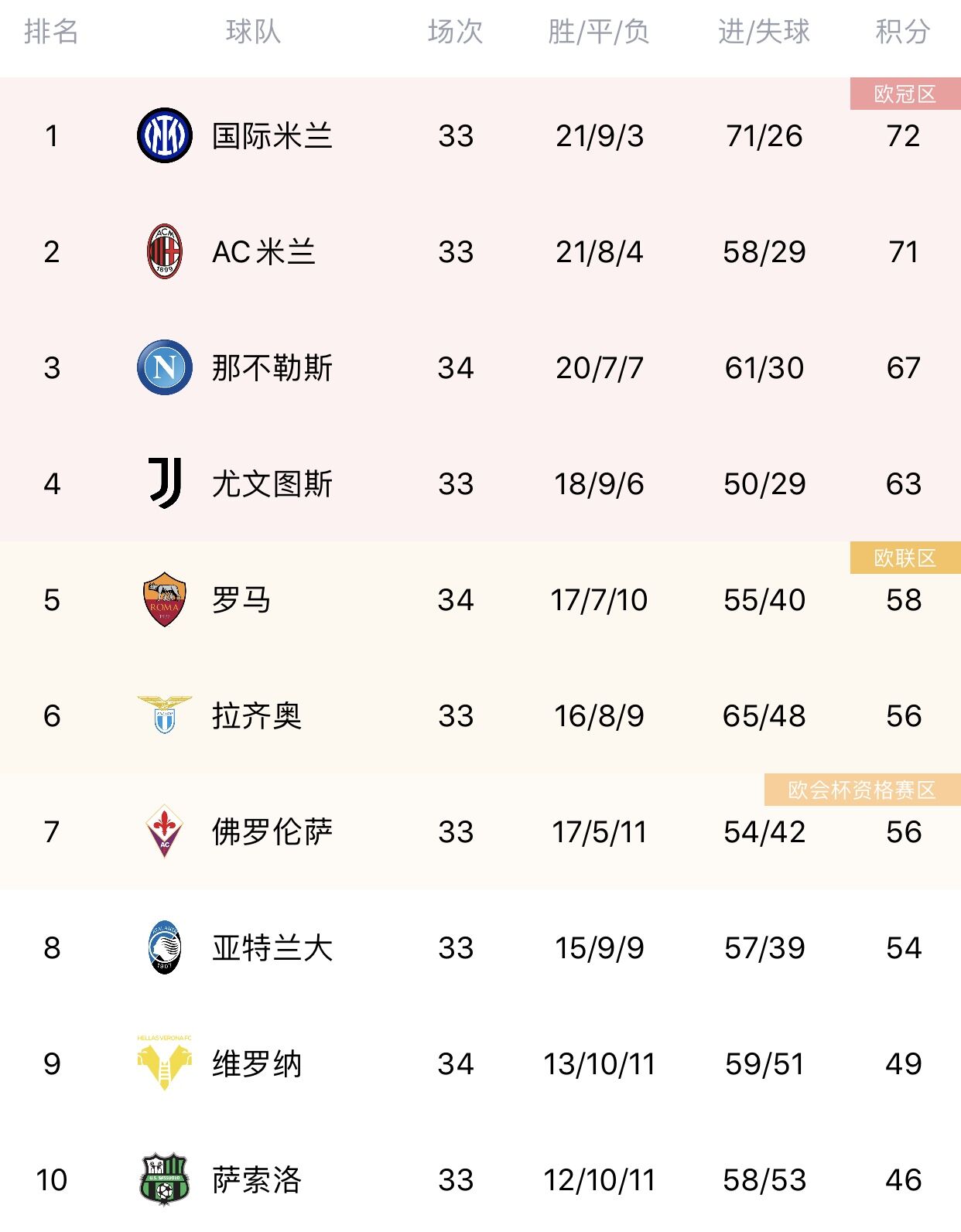Open team name 尤文图斯

tap(272, 484)
